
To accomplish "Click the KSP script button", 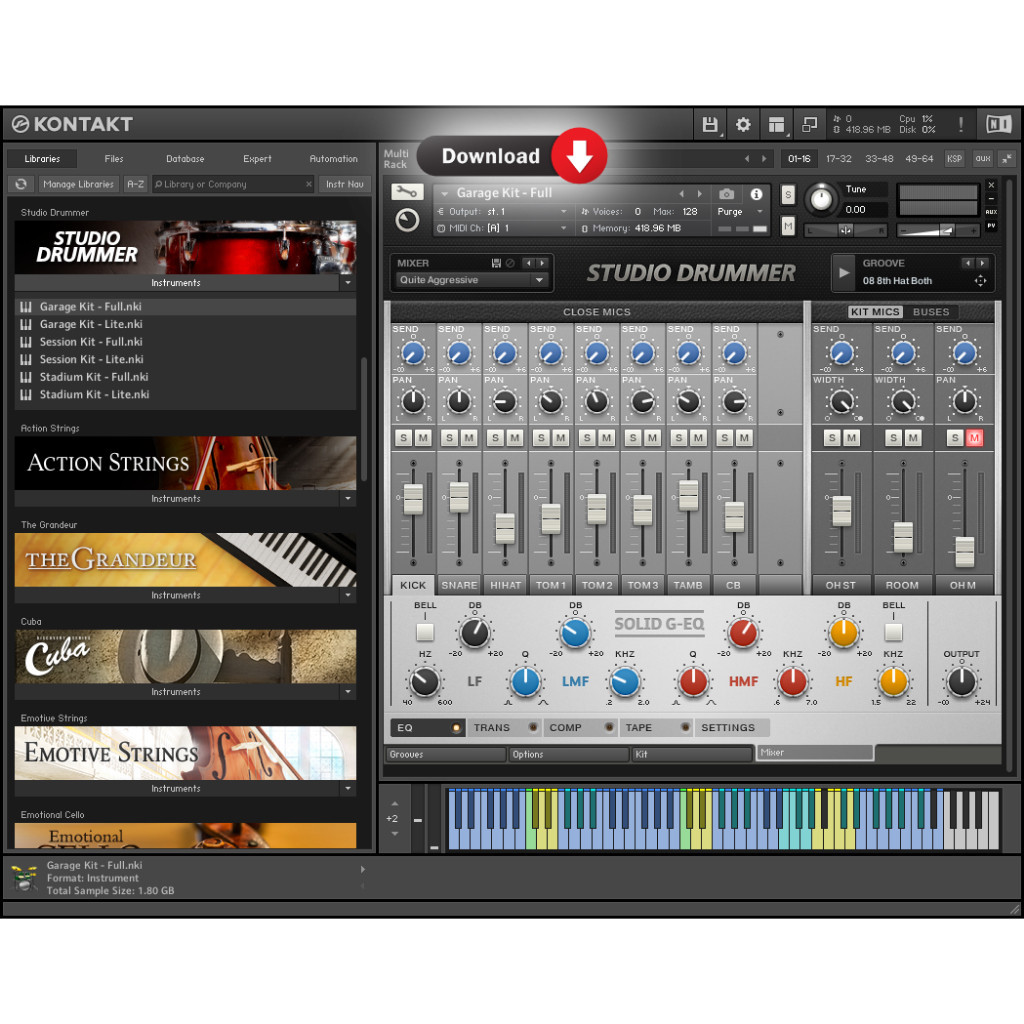I will pos(954,158).
